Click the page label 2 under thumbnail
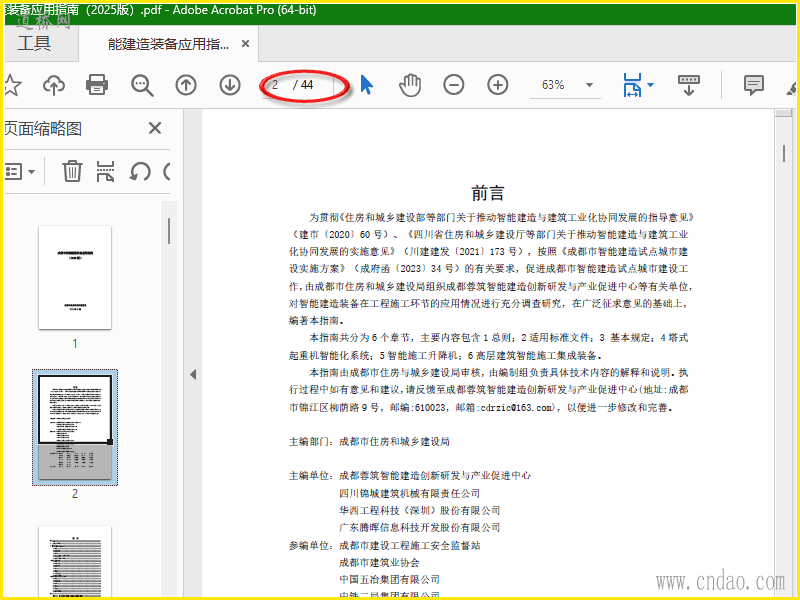800x600 pixels. [x=75, y=493]
